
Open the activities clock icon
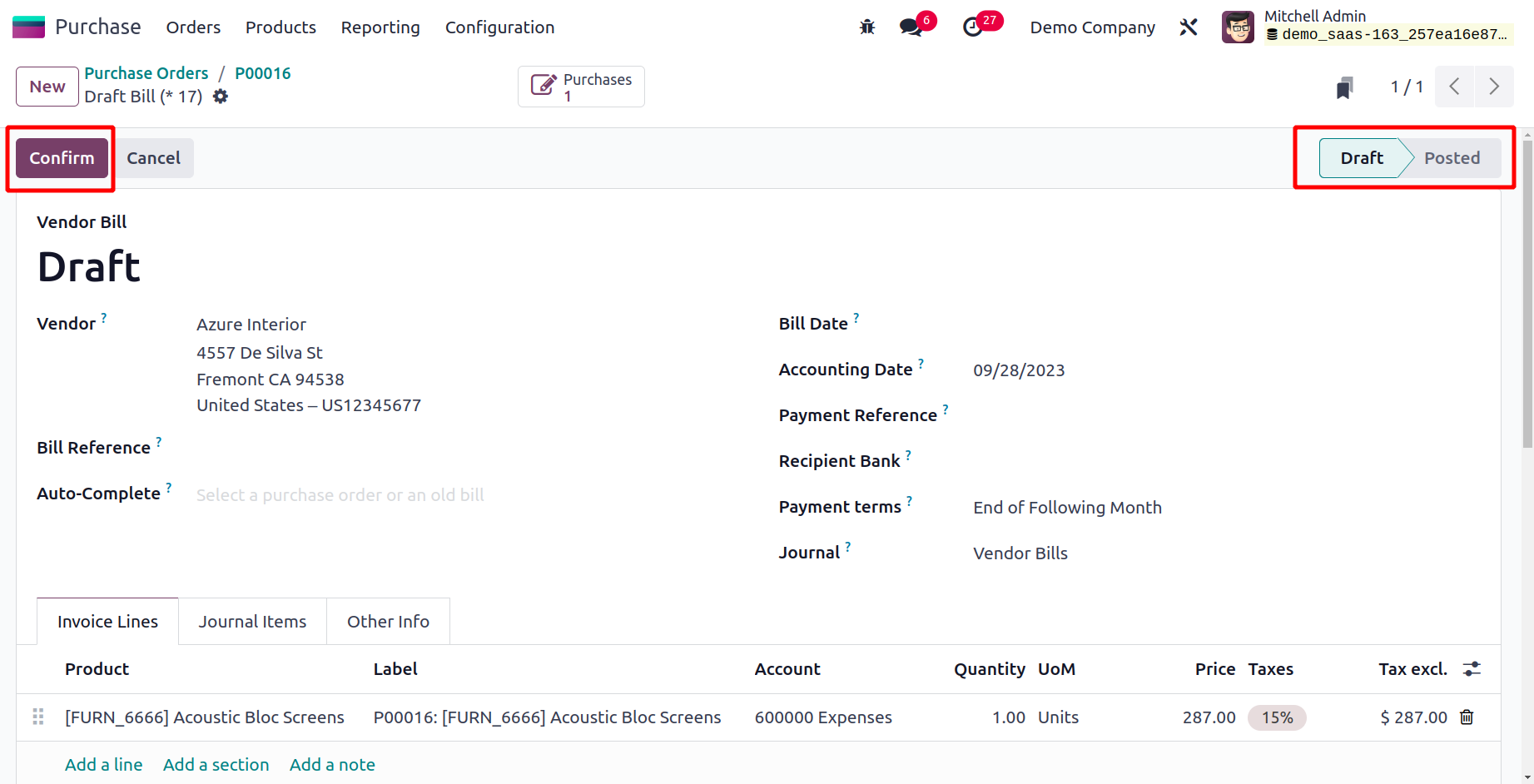[x=972, y=27]
